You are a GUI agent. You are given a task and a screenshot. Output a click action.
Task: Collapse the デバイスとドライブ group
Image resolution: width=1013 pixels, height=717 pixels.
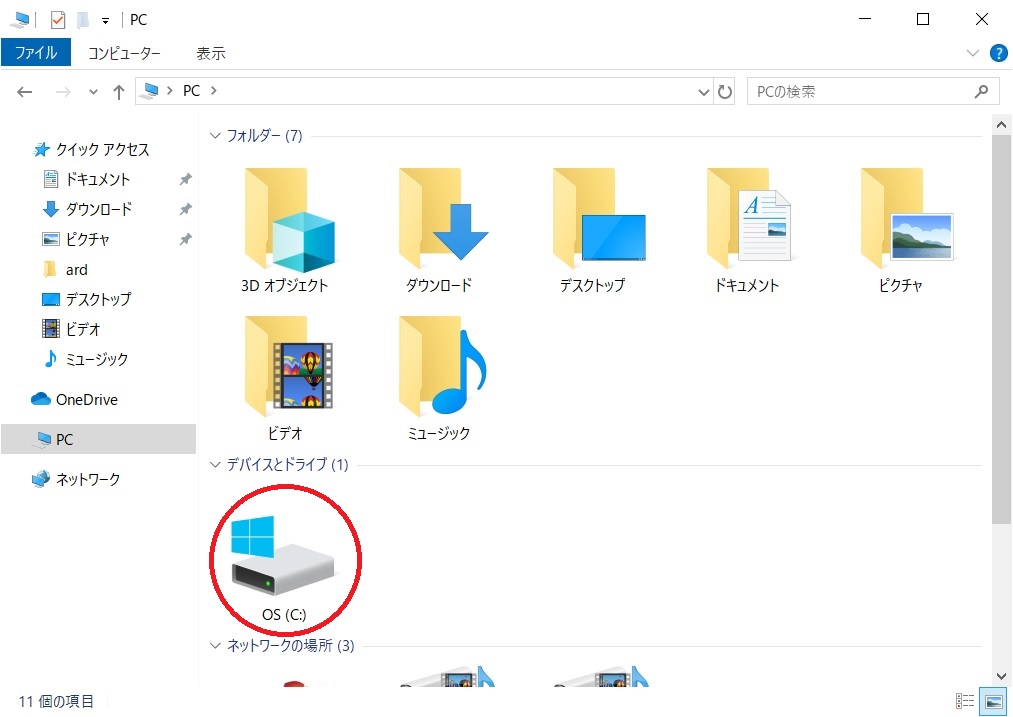tap(215, 465)
